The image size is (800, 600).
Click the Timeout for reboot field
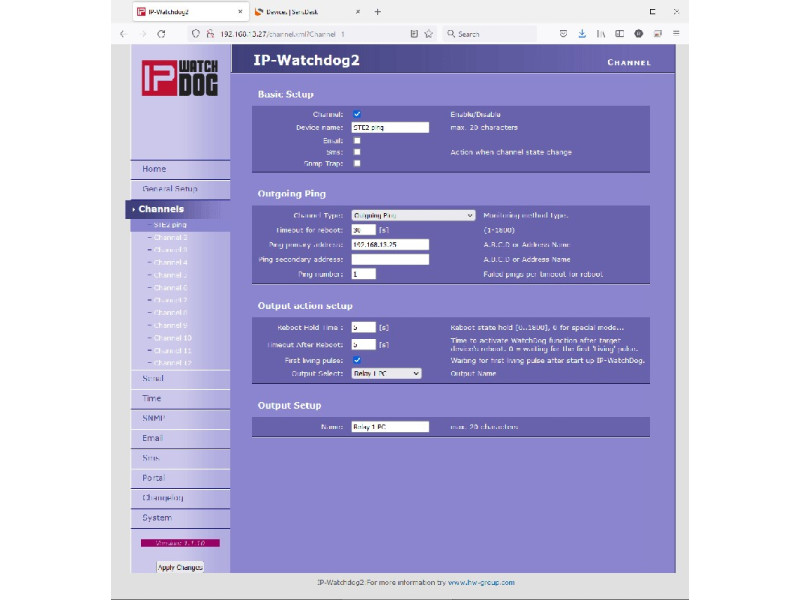coord(364,230)
